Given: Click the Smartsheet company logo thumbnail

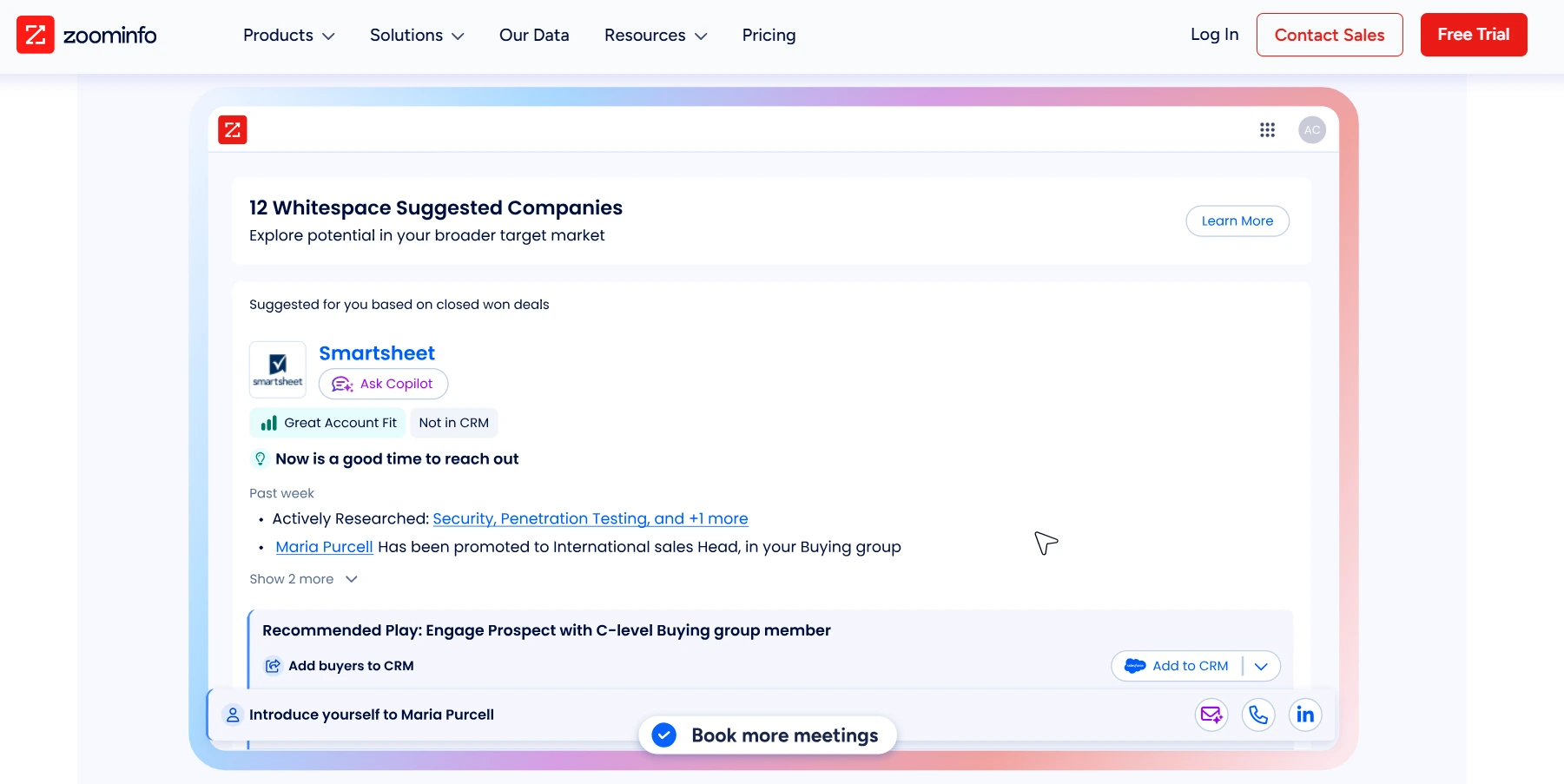Looking at the screenshot, I should coord(278,369).
